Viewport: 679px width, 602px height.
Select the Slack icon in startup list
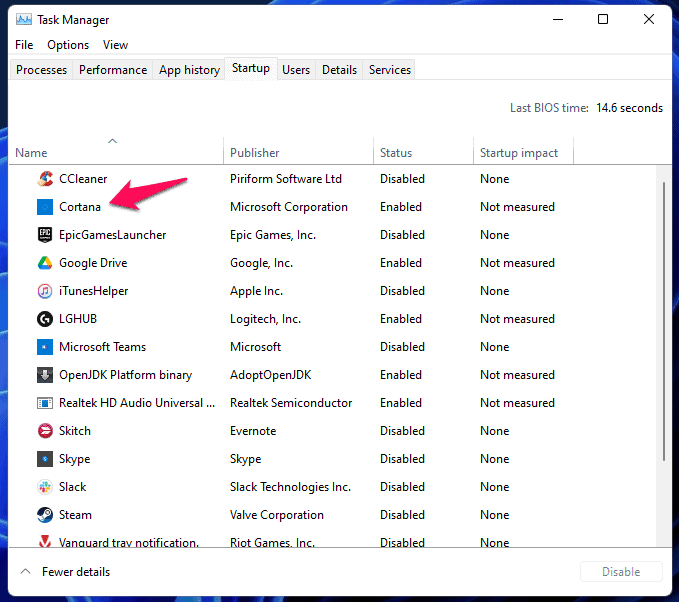click(x=45, y=487)
